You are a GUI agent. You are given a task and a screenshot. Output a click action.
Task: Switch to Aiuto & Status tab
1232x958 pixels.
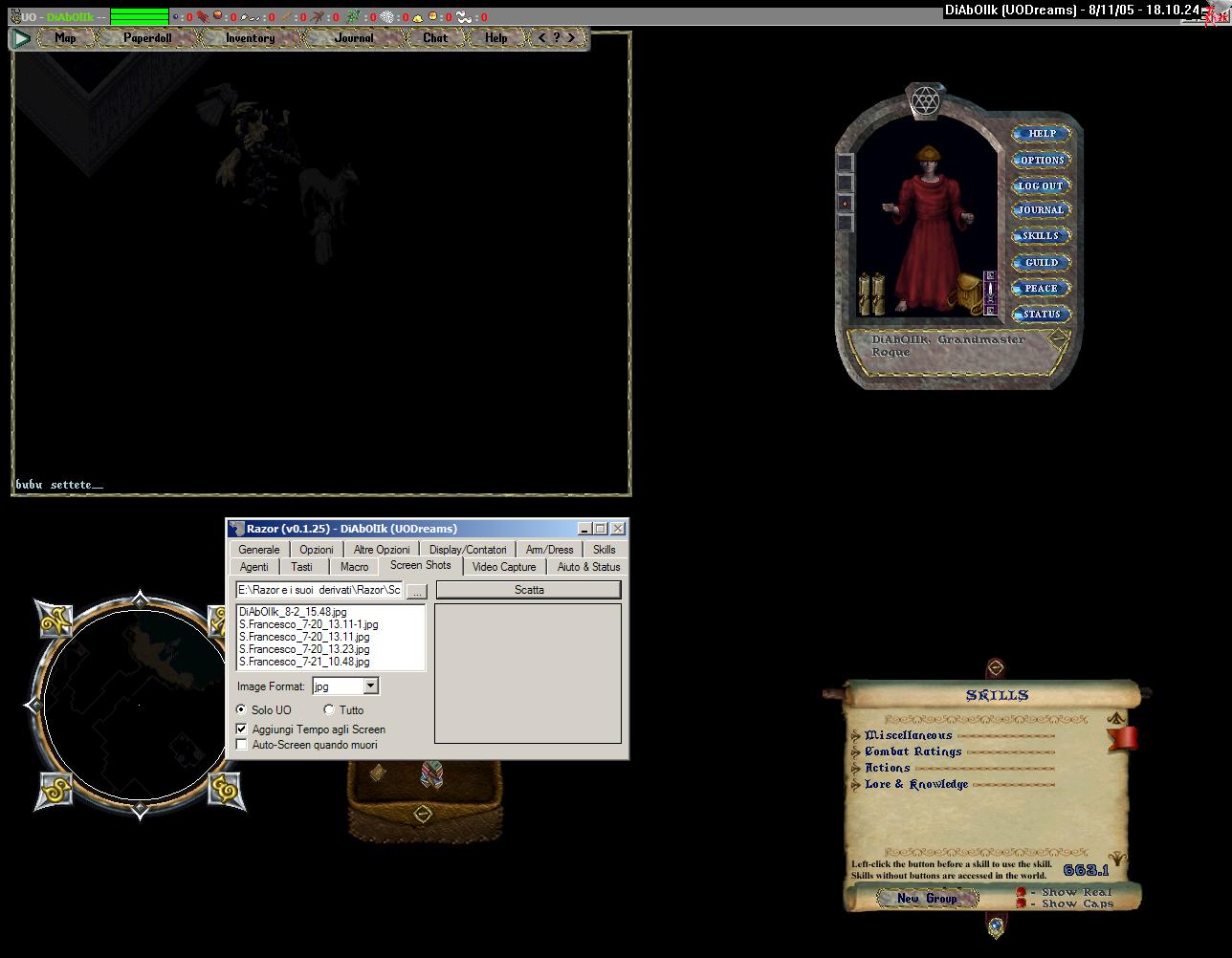click(x=589, y=567)
